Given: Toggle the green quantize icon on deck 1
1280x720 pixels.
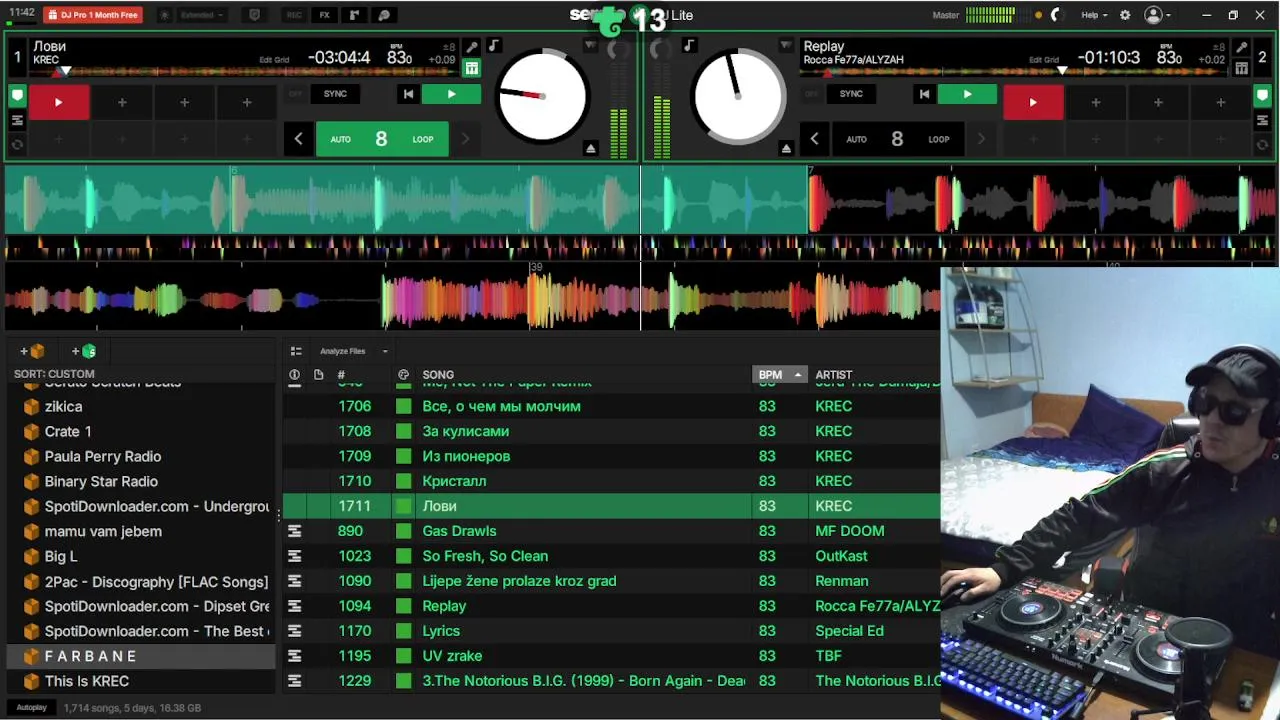Looking at the screenshot, I should coord(472,68).
